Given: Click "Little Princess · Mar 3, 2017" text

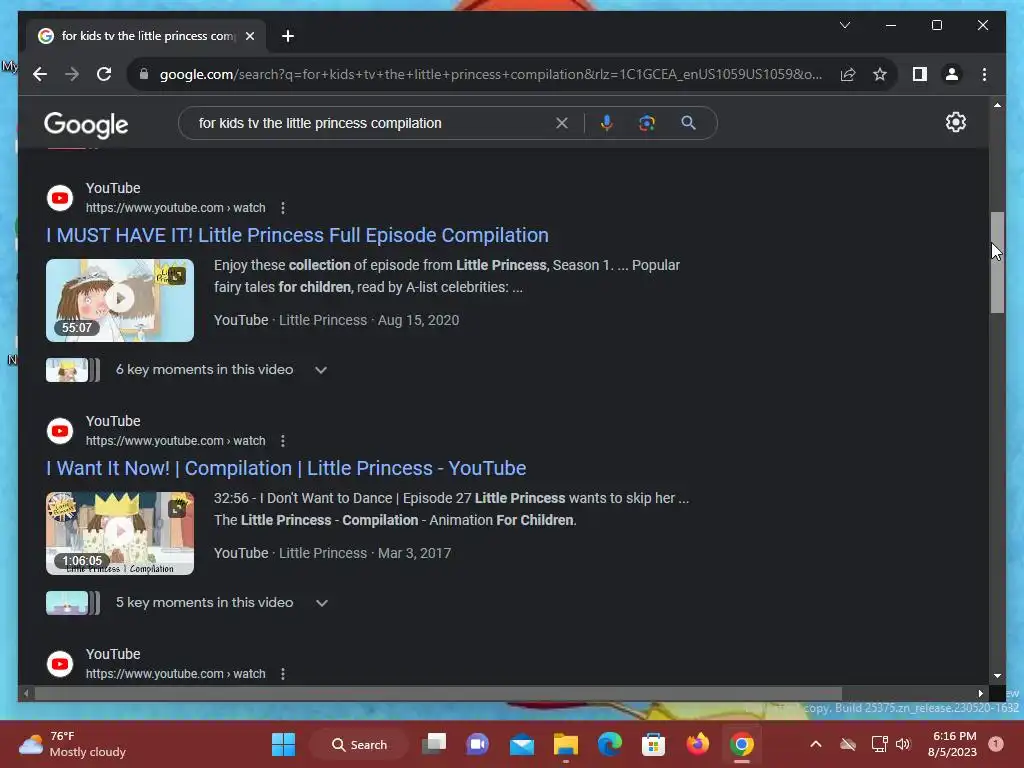Looking at the screenshot, I should point(365,553).
